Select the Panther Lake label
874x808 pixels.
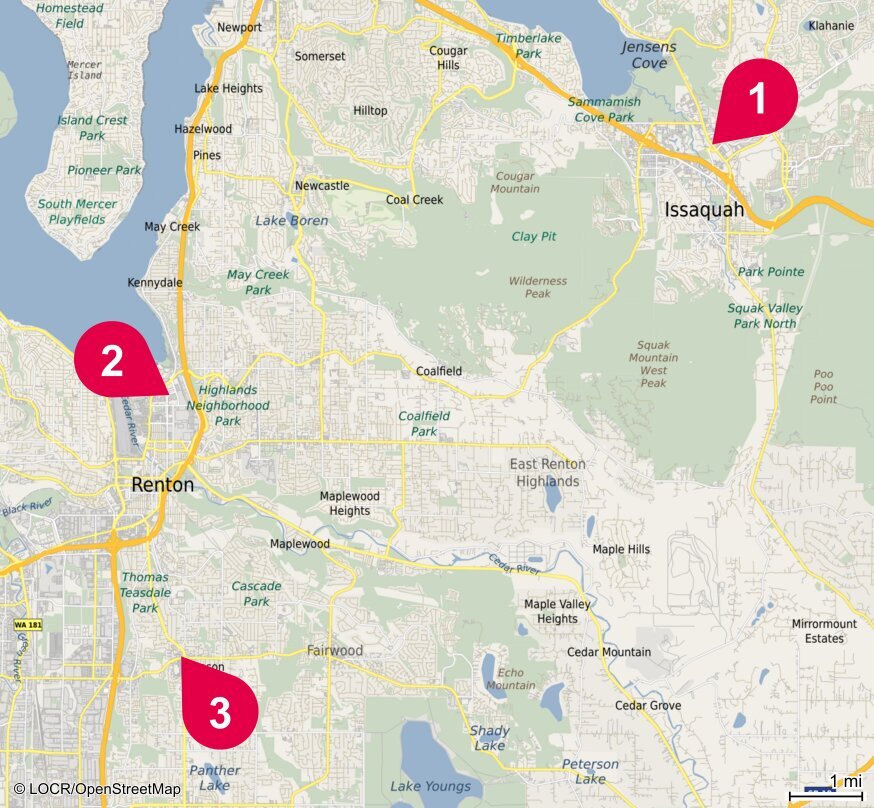click(x=215, y=778)
